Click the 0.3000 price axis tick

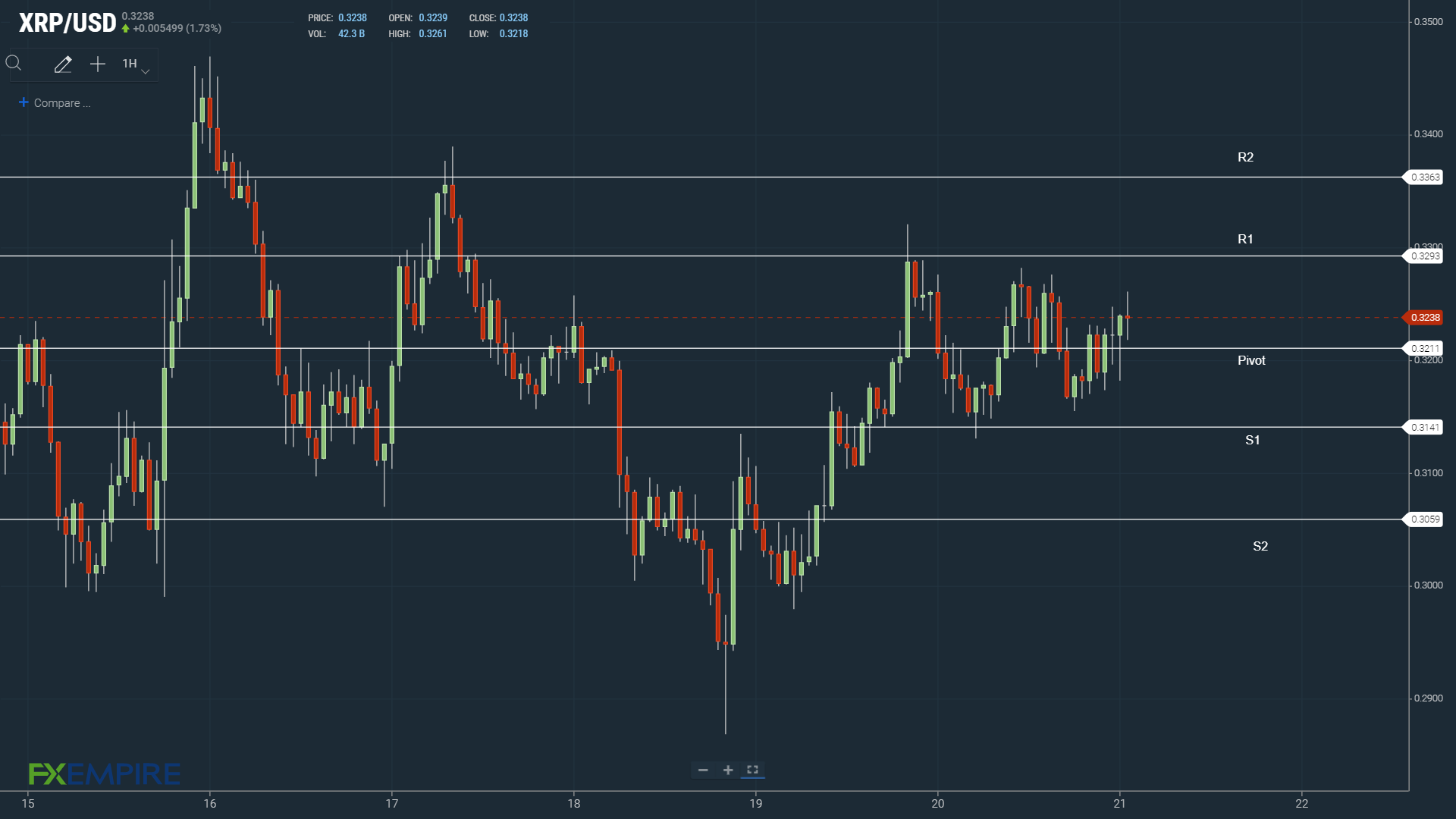point(1429,585)
